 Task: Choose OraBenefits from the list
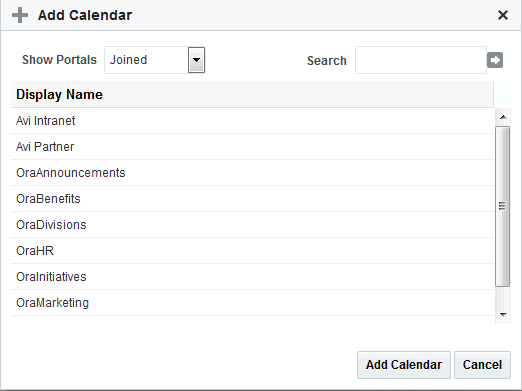pyautogui.click(x=252, y=199)
